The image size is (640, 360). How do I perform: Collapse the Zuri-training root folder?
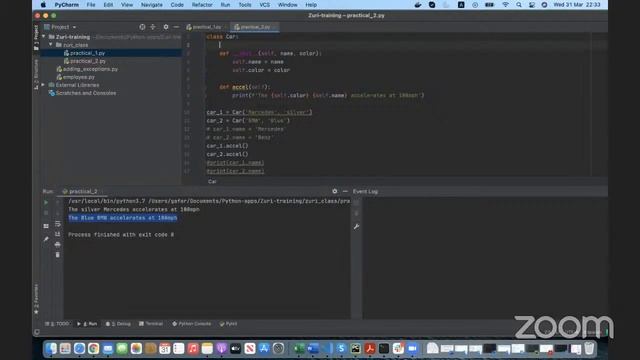(x=44, y=37)
